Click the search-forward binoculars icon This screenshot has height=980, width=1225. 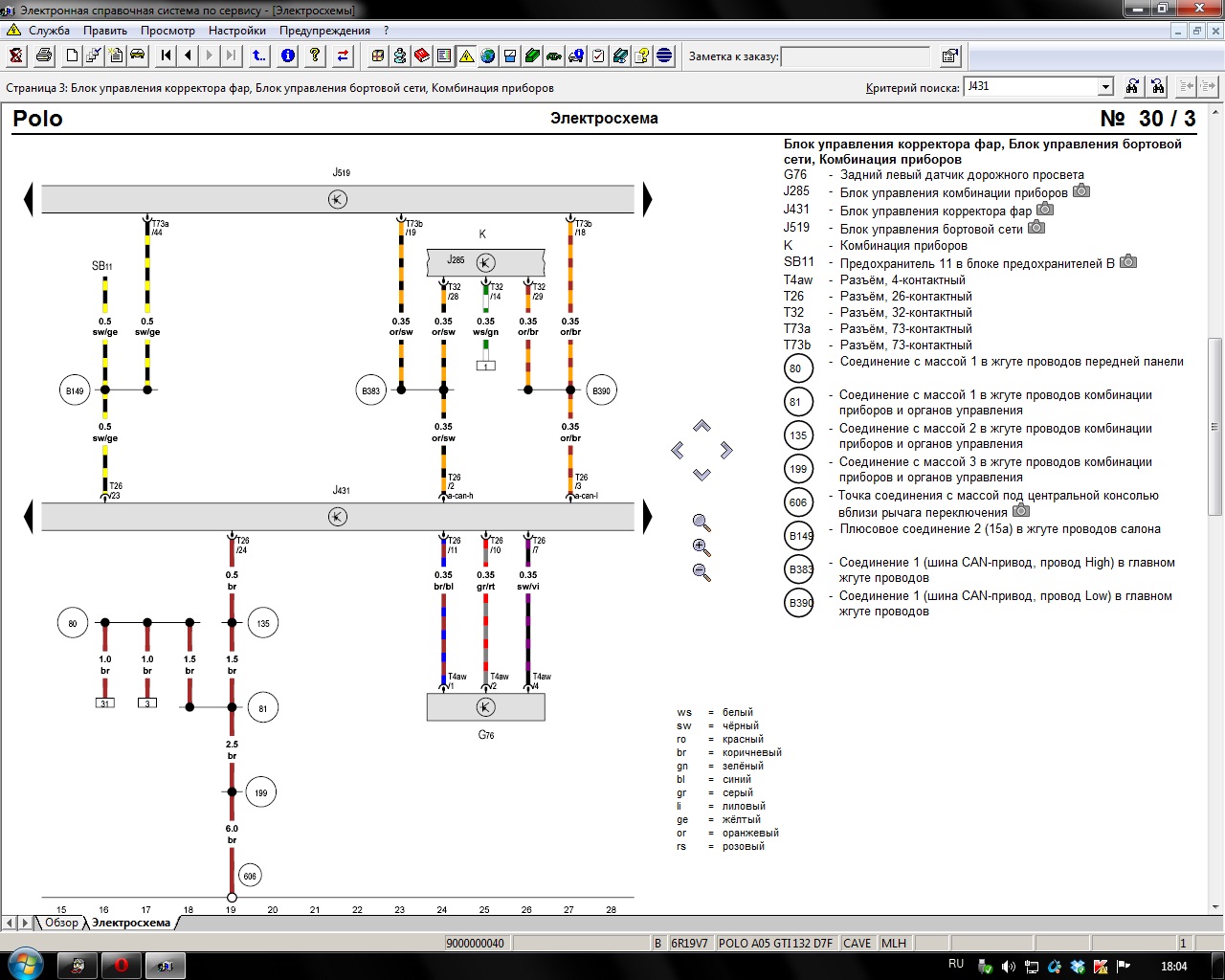pyautogui.click(x=1132, y=87)
